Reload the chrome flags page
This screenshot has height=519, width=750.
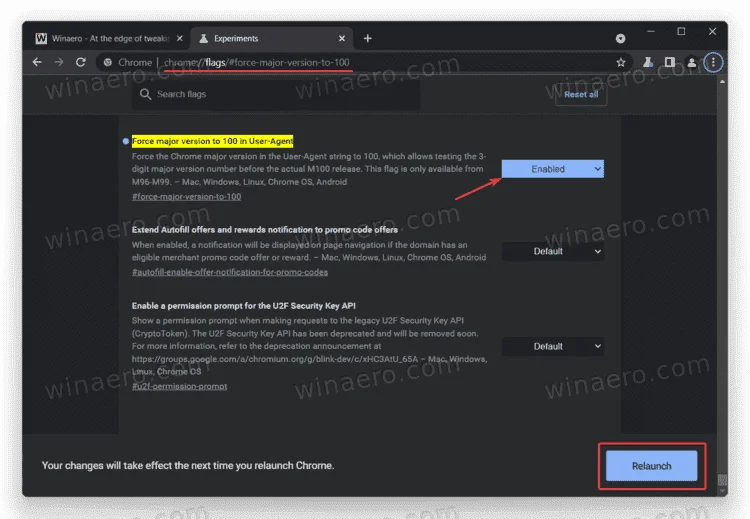pyautogui.click(x=81, y=62)
